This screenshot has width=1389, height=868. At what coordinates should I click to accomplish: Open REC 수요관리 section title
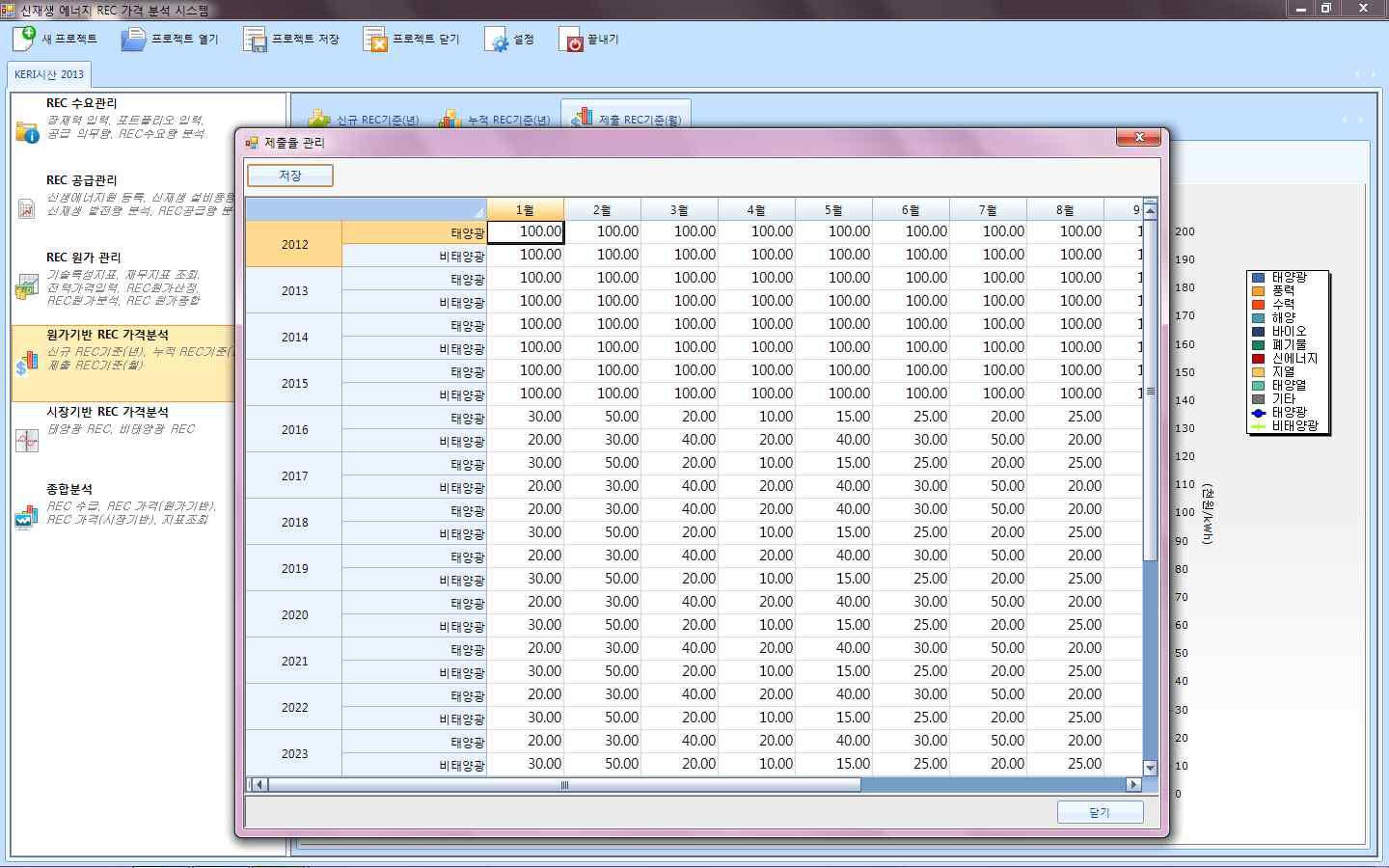coord(81,103)
